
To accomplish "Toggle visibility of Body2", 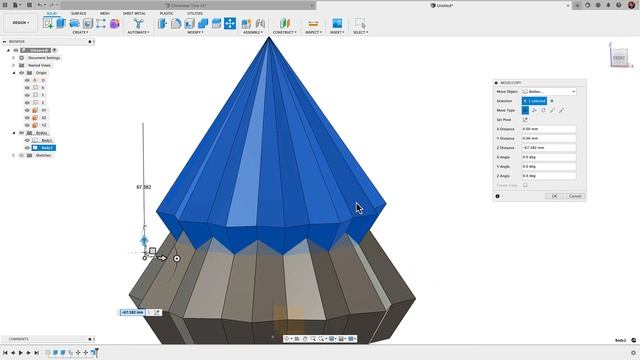I will pyautogui.click(x=27, y=148).
